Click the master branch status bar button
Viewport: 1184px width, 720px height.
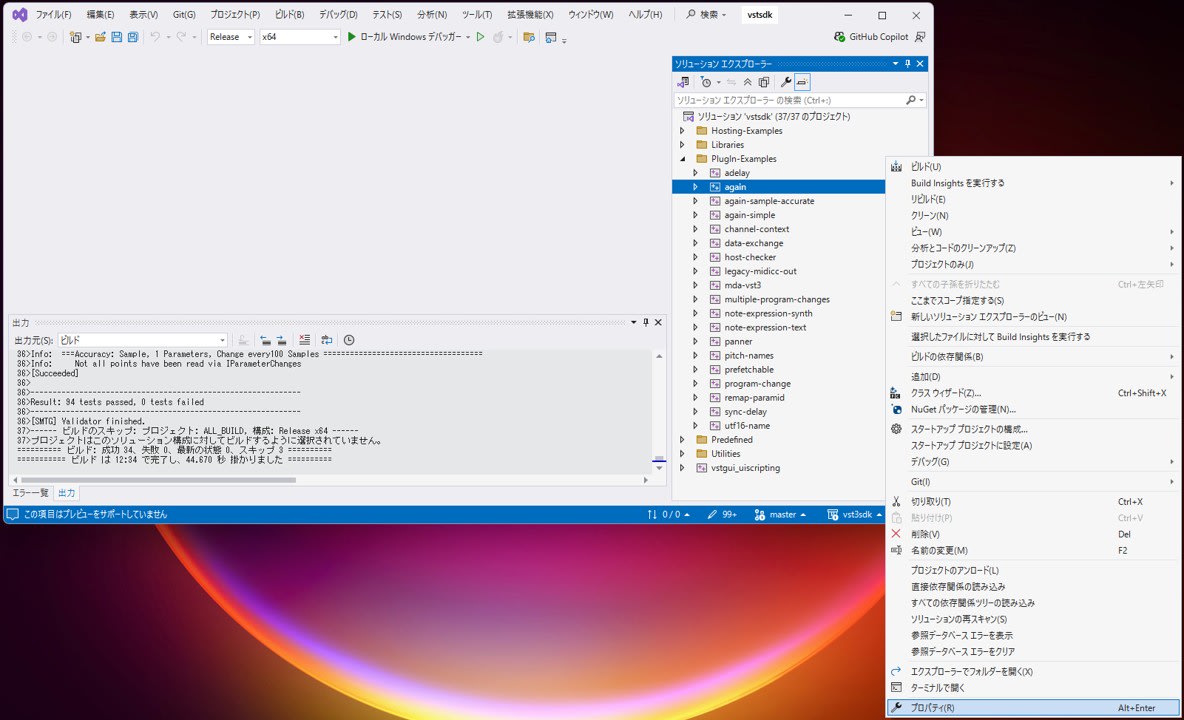point(782,515)
